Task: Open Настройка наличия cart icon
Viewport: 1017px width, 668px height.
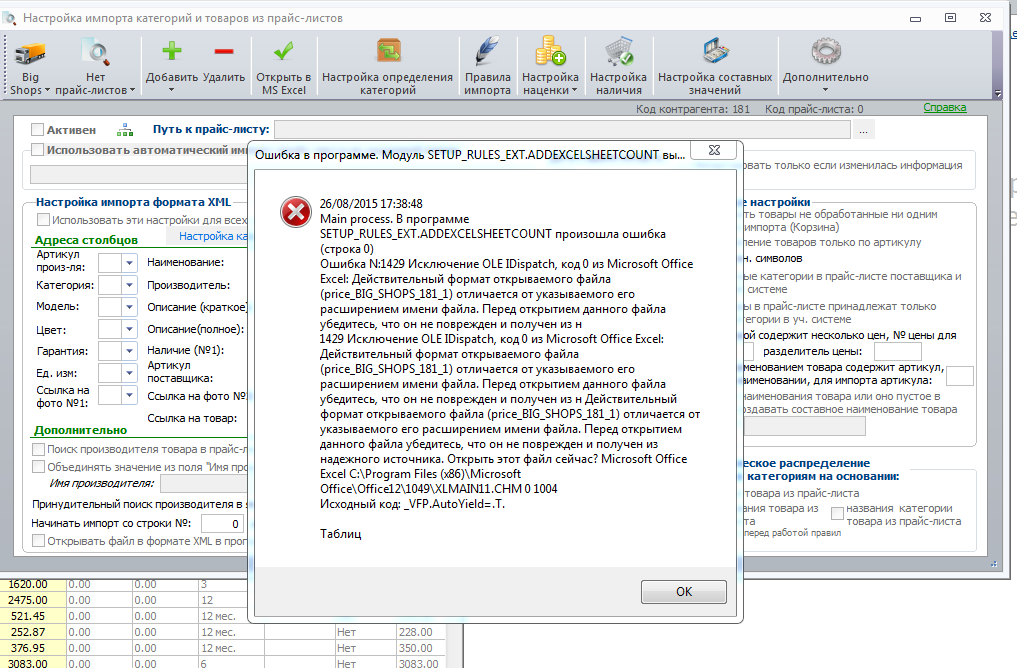Action: tap(618, 51)
